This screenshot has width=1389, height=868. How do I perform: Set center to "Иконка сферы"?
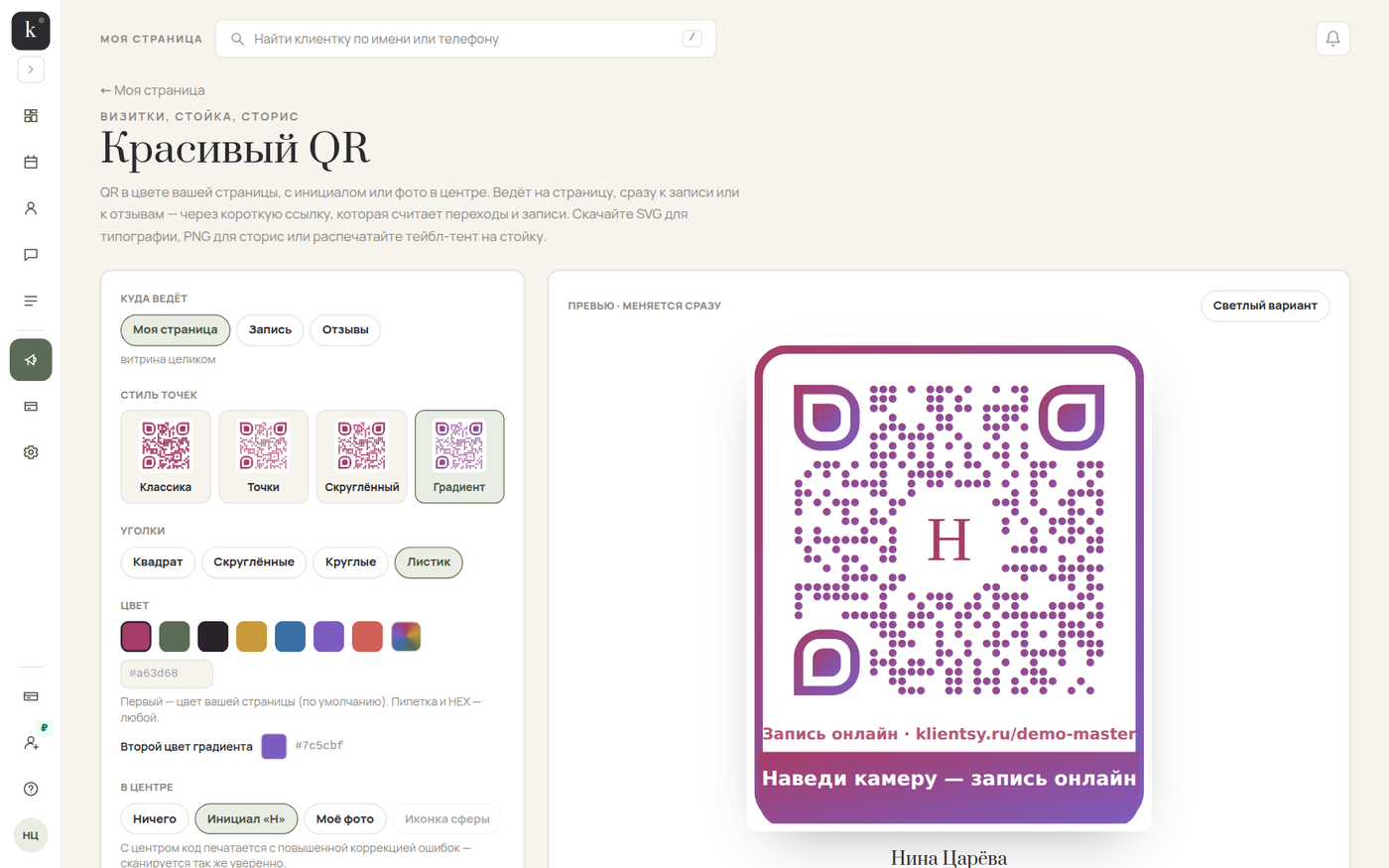click(447, 818)
